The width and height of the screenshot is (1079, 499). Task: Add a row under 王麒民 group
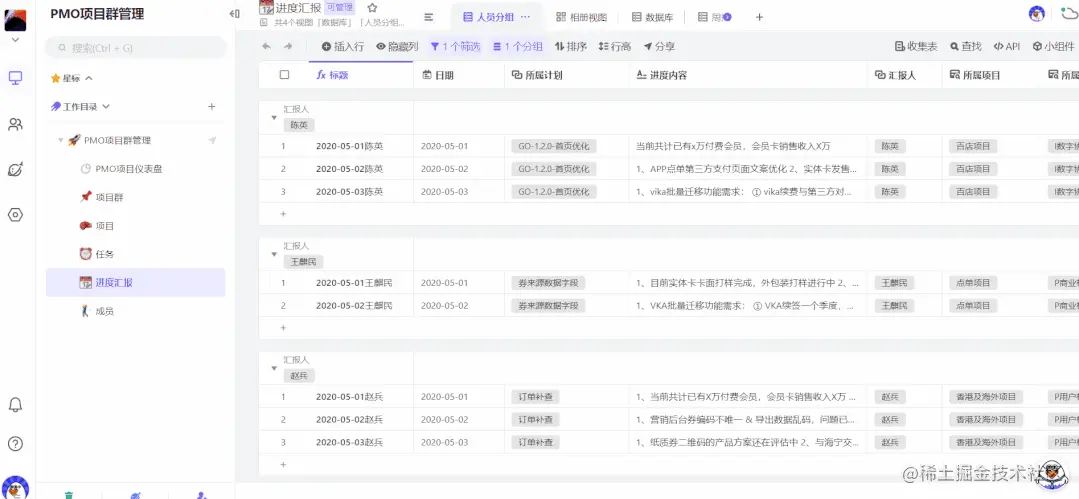click(x=283, y=328)
